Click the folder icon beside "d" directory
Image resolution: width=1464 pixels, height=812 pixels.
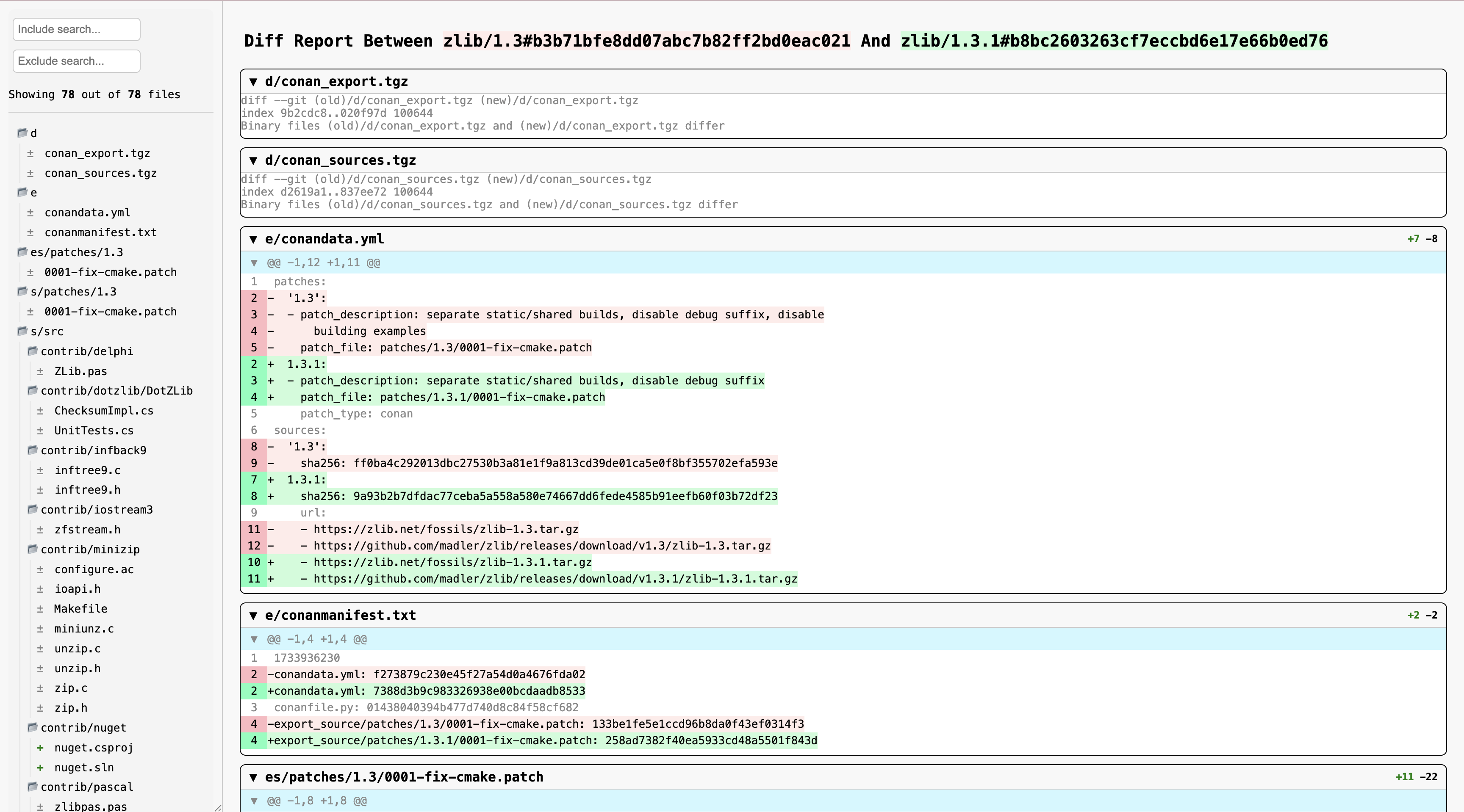23,133
